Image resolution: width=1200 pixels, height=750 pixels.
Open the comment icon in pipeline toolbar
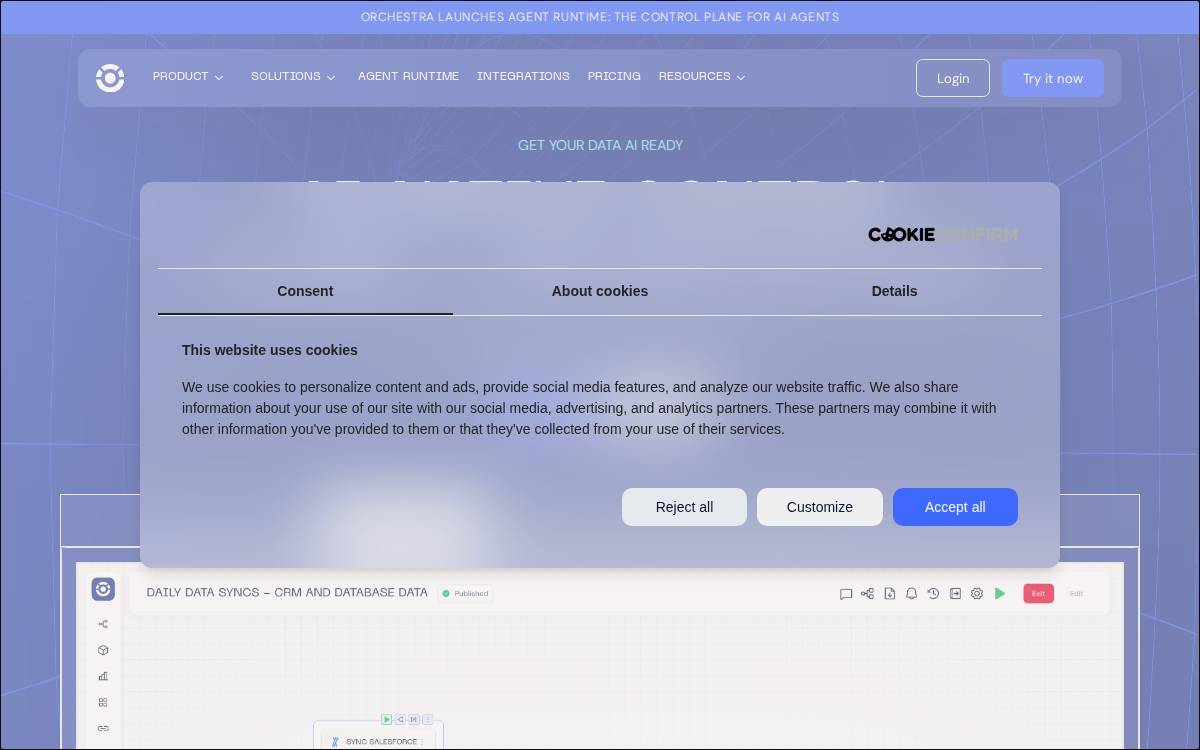pos(846,593)
